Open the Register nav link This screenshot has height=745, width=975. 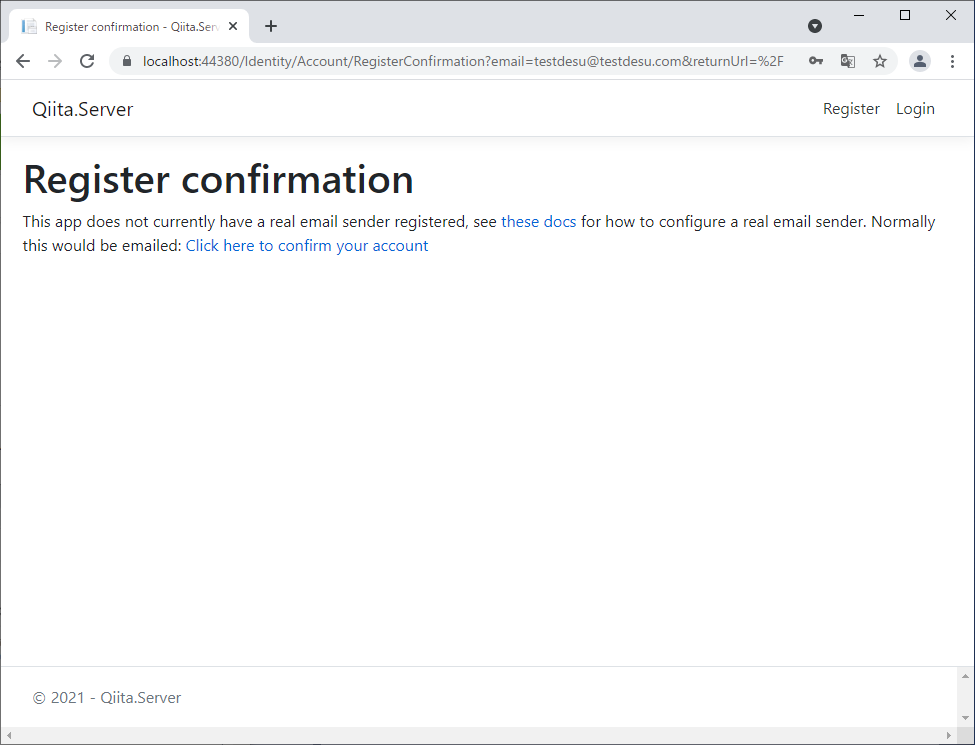click(851, 109)
